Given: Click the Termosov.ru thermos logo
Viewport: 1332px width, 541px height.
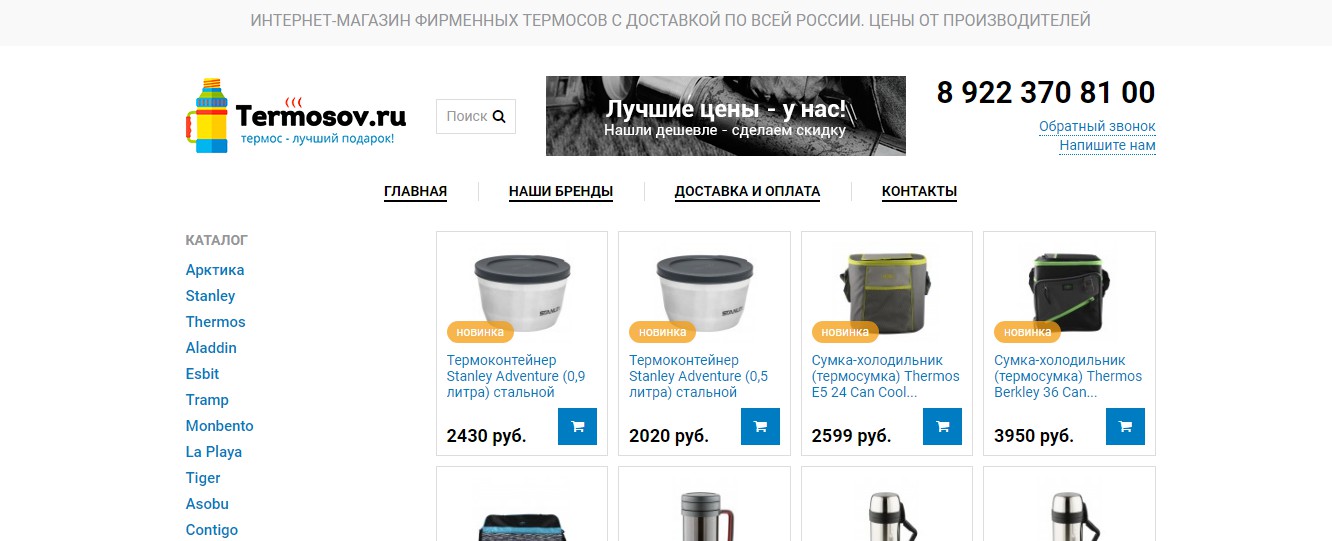Looking at the screenshot, I should (296, 116).
